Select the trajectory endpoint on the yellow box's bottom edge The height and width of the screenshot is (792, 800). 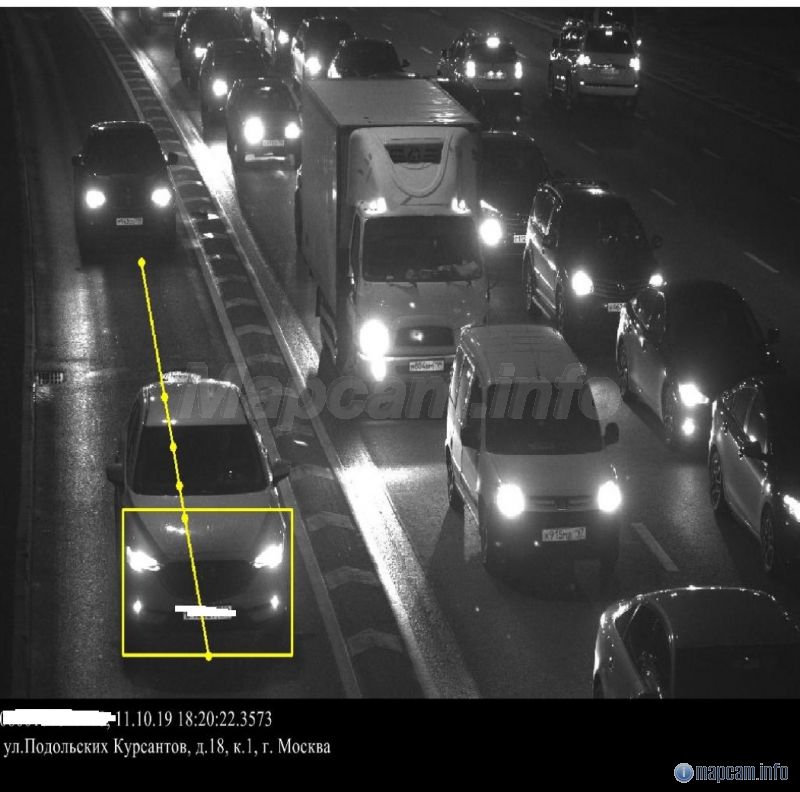click(x=208, y=657)
